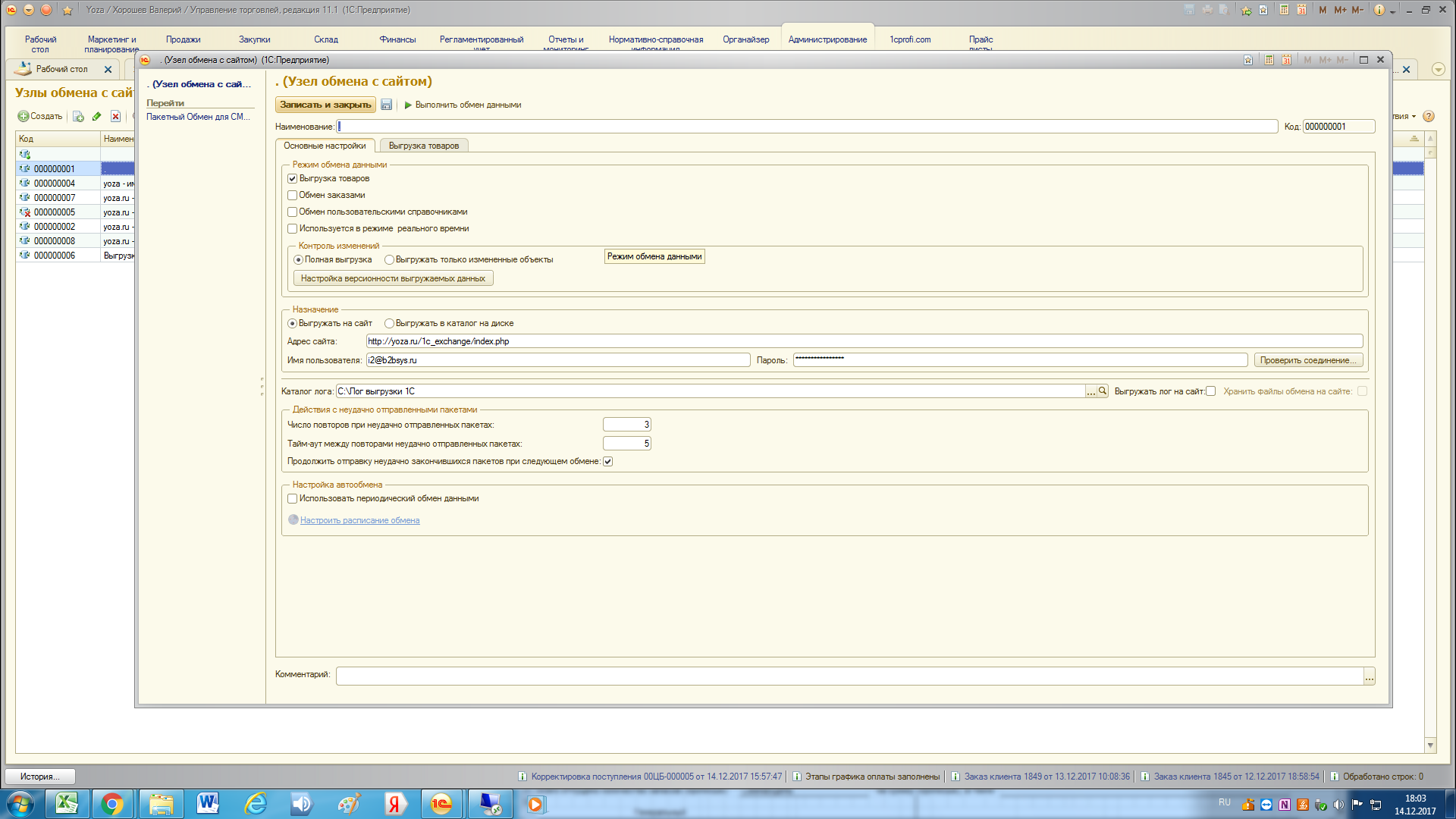Open the "Склад" section menu

326,39
